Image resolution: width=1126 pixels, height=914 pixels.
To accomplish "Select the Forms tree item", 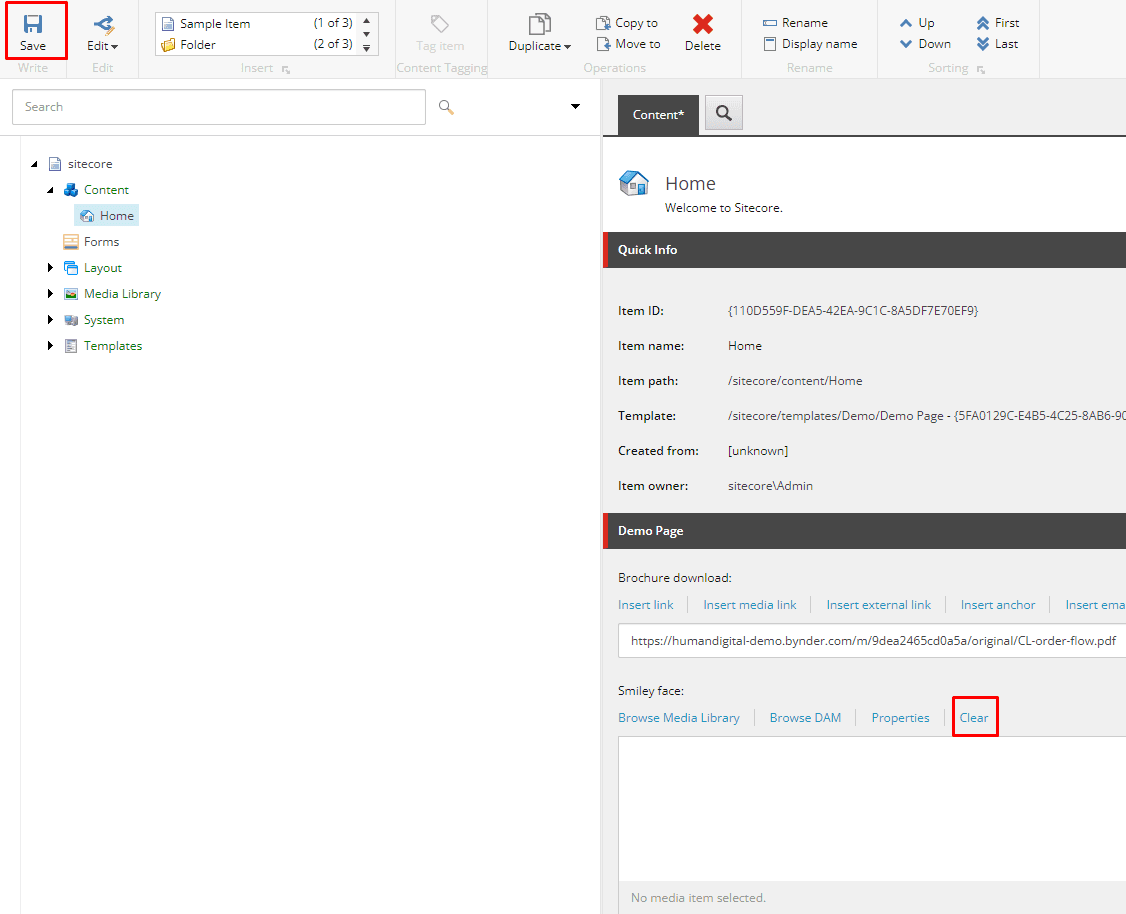I will (x=101, y=242).
